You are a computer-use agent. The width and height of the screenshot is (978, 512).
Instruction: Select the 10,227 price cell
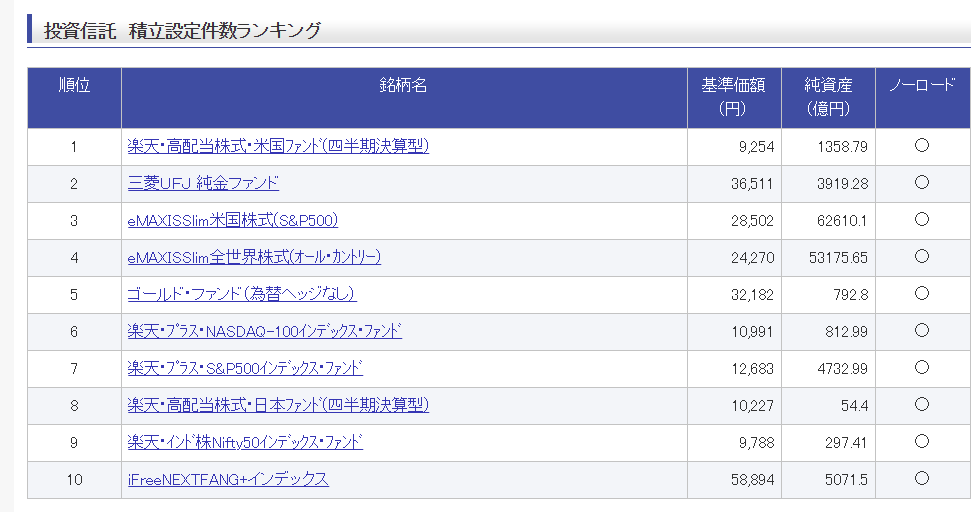(734, 406)
